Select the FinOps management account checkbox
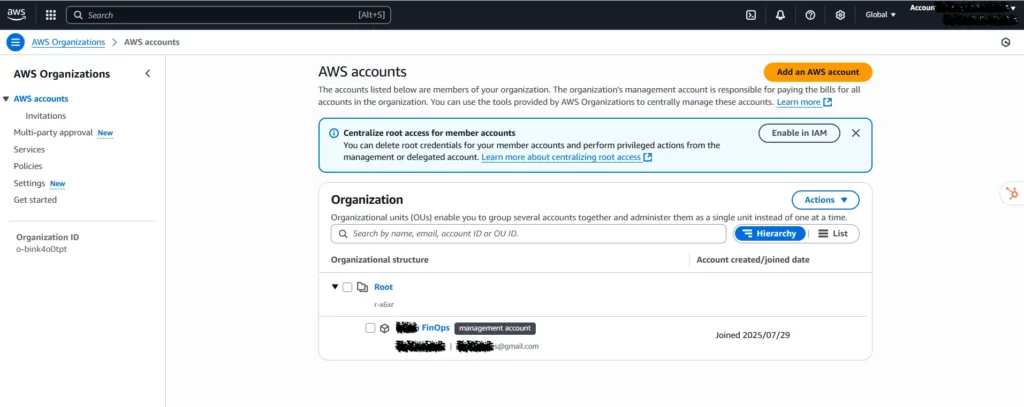 click(x=370, y=328)
